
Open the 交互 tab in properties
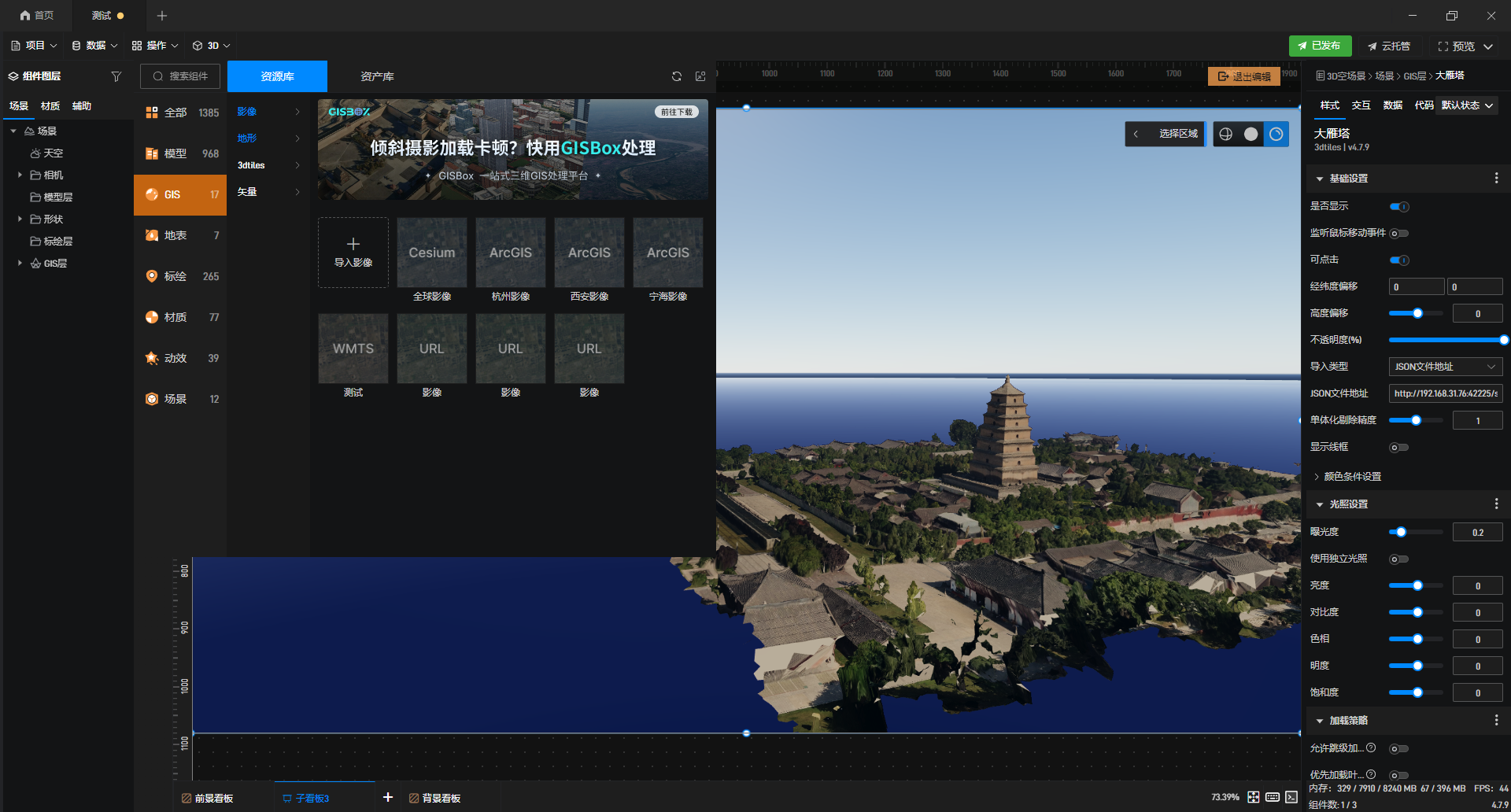[x=1361, y=105]
